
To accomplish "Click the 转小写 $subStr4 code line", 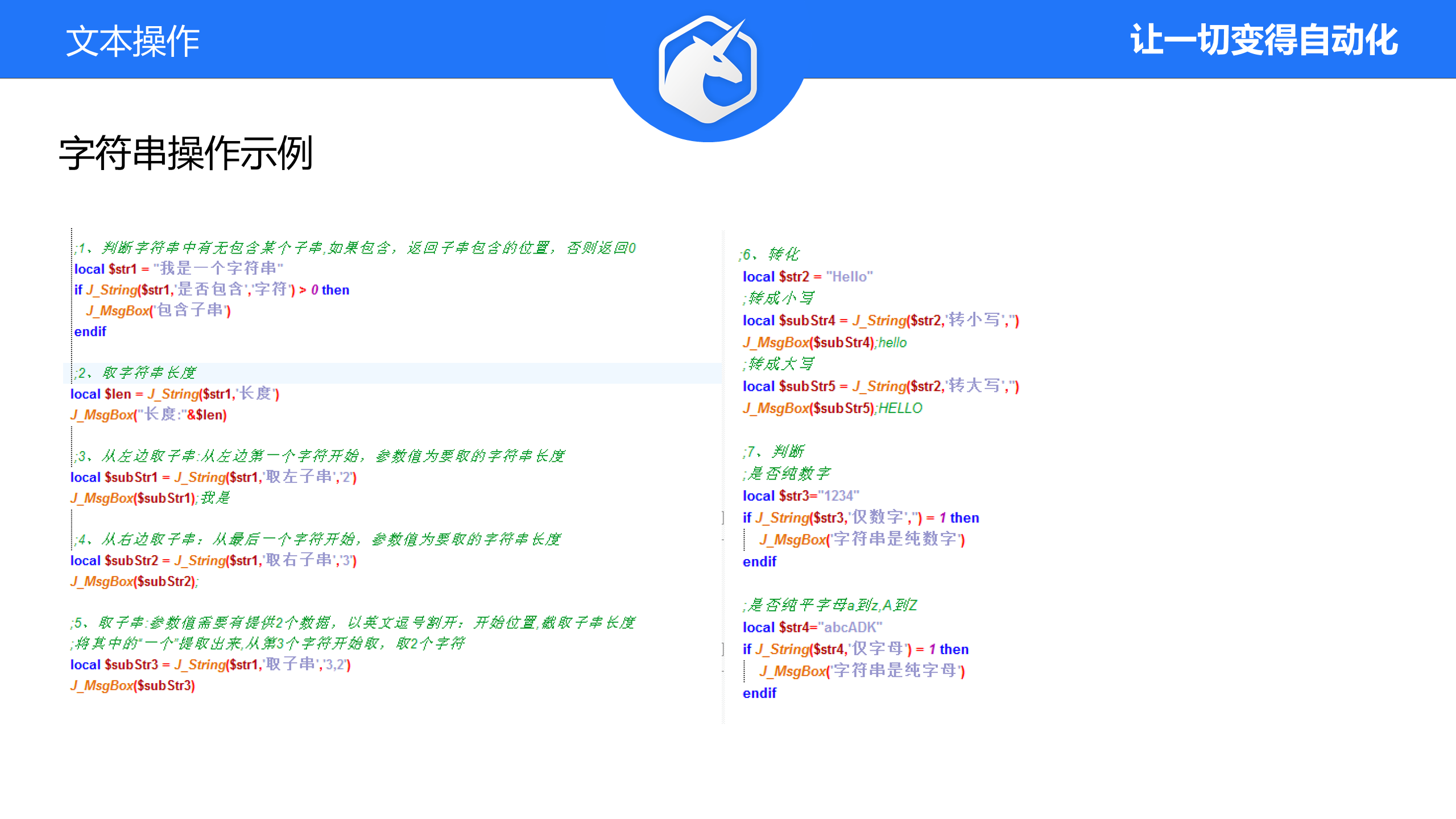I will pos(880,320).
